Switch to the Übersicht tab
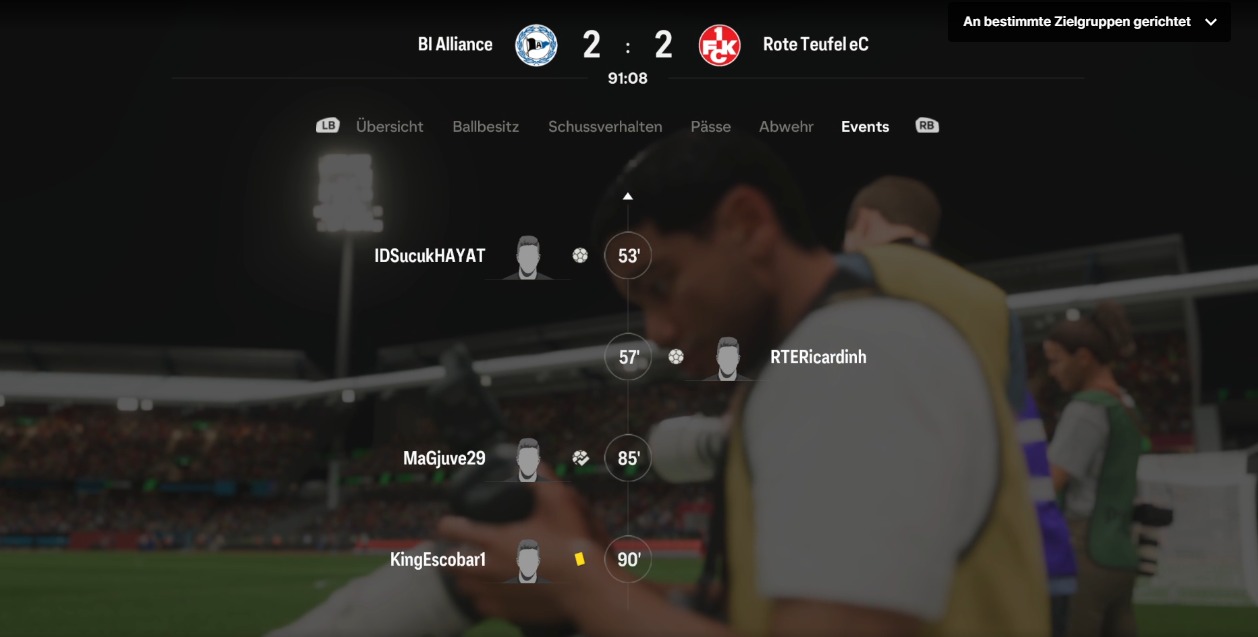Viewport: 1258px width, 637px height. (390, 127)
